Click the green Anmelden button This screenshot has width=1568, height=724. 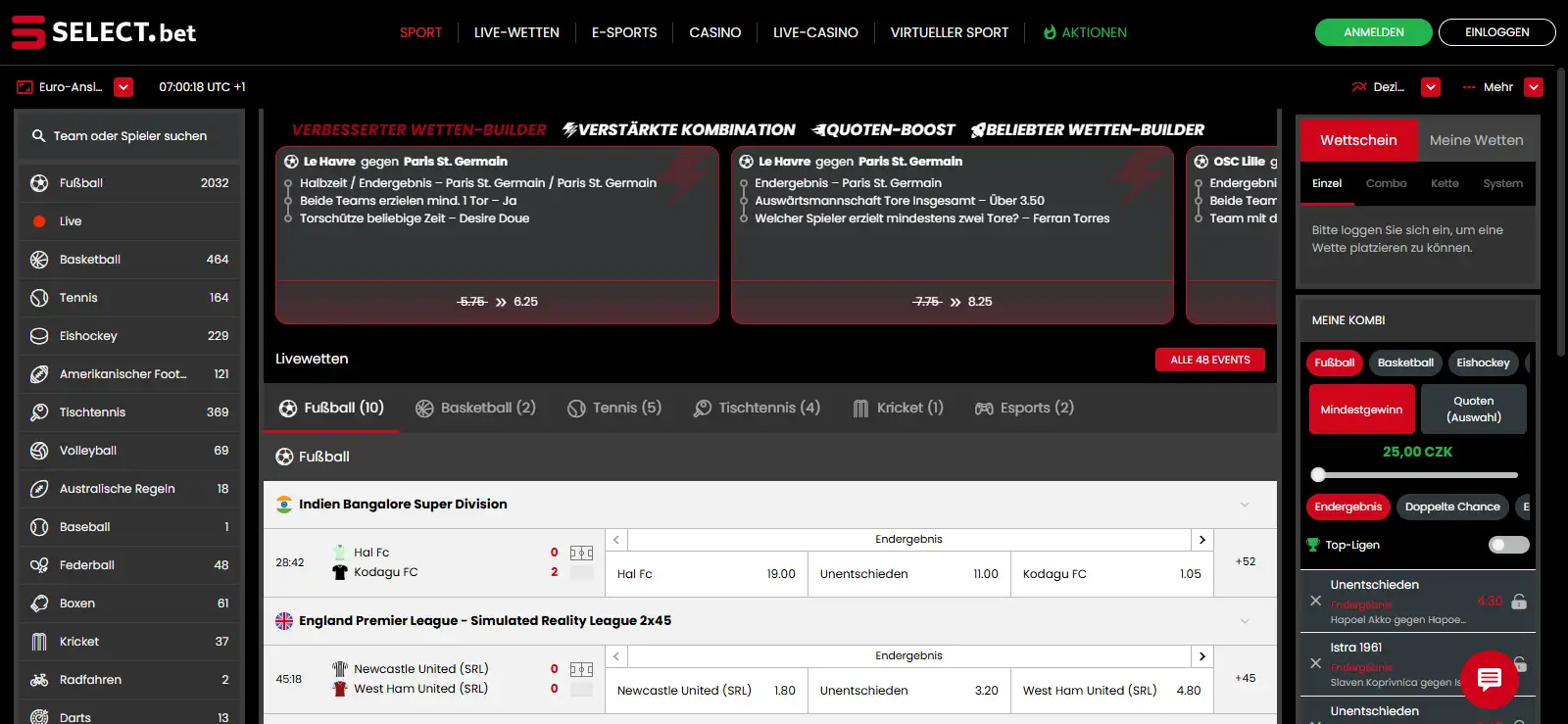pyautogui.click(x=1374, y=32)
